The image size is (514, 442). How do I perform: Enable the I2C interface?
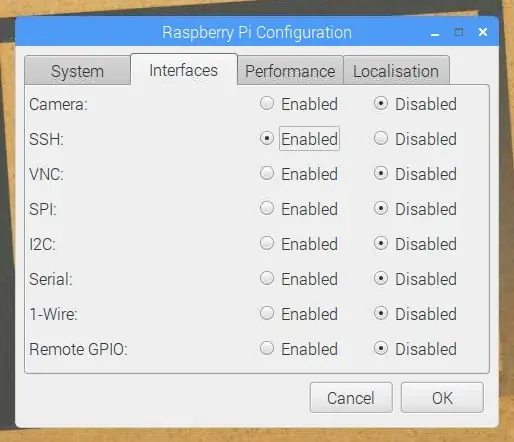coord(267,243)
